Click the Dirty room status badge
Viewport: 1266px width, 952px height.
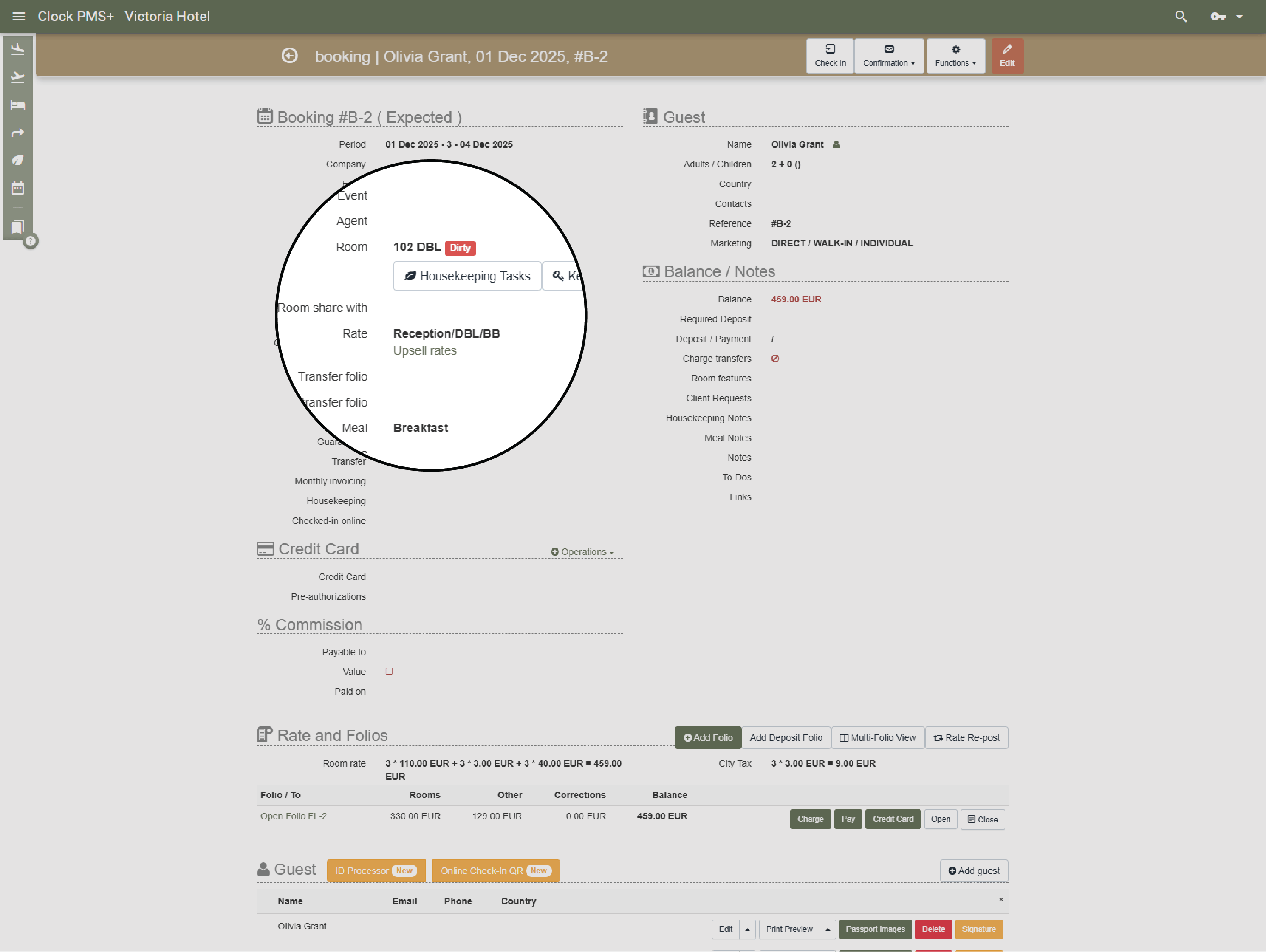click(460, 248)
